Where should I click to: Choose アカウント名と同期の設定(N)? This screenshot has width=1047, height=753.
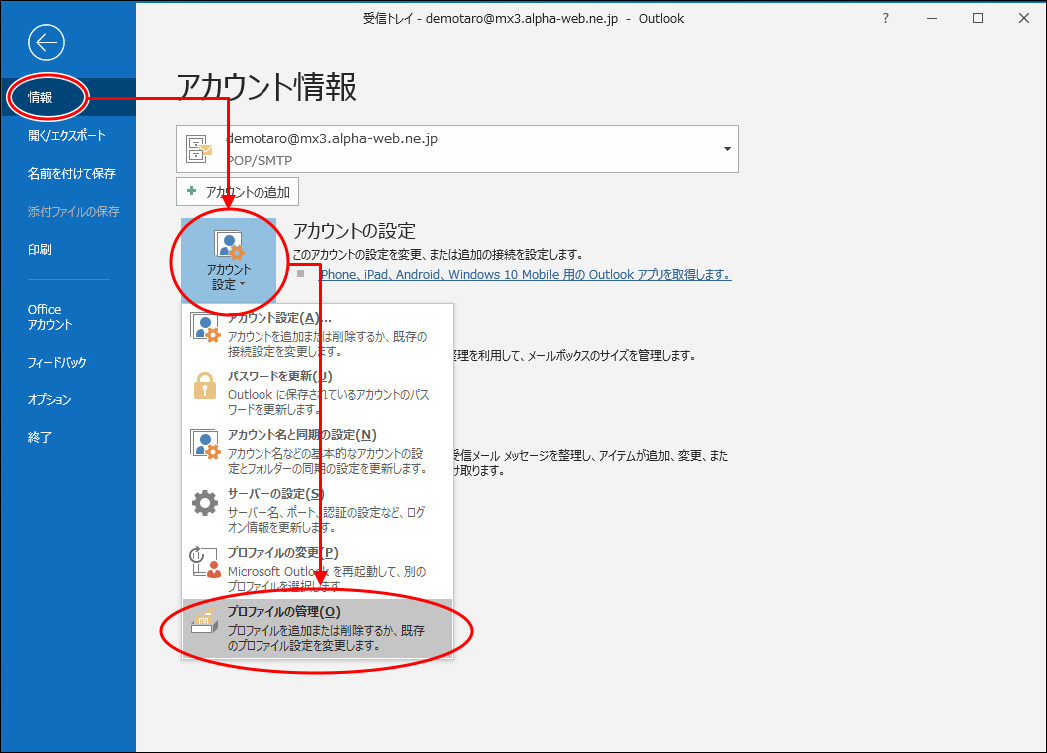pyautogui.click(x=318, y=451)
